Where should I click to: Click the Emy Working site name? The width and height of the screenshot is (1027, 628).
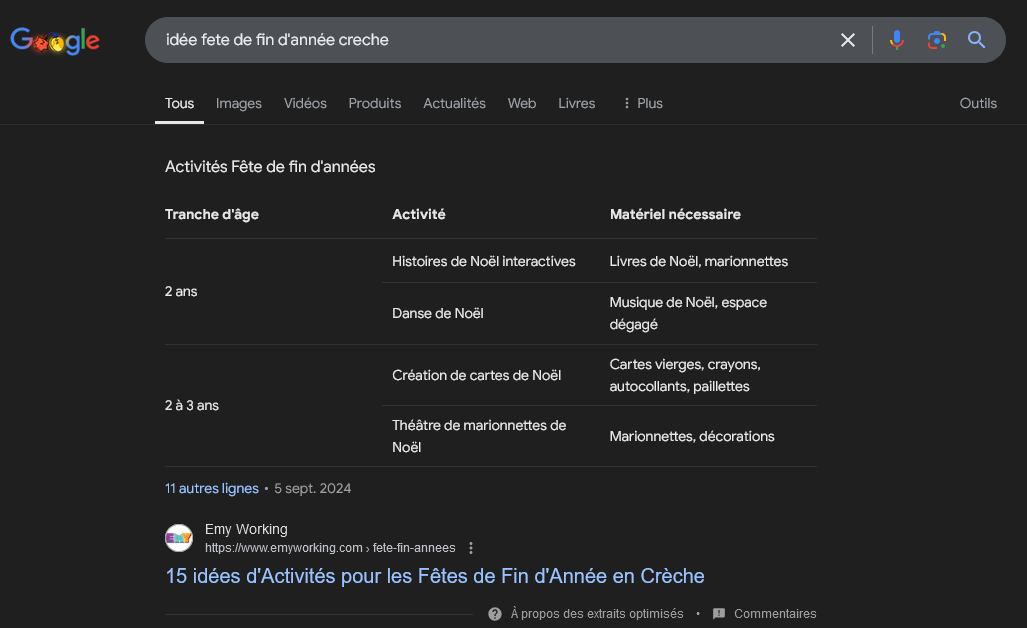(246, 529)
